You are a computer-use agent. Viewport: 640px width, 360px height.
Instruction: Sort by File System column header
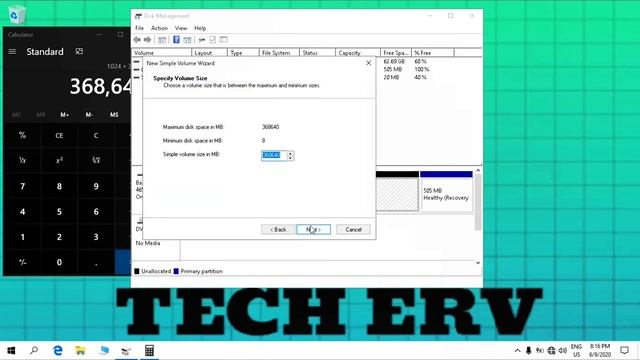tap(280, 53)
